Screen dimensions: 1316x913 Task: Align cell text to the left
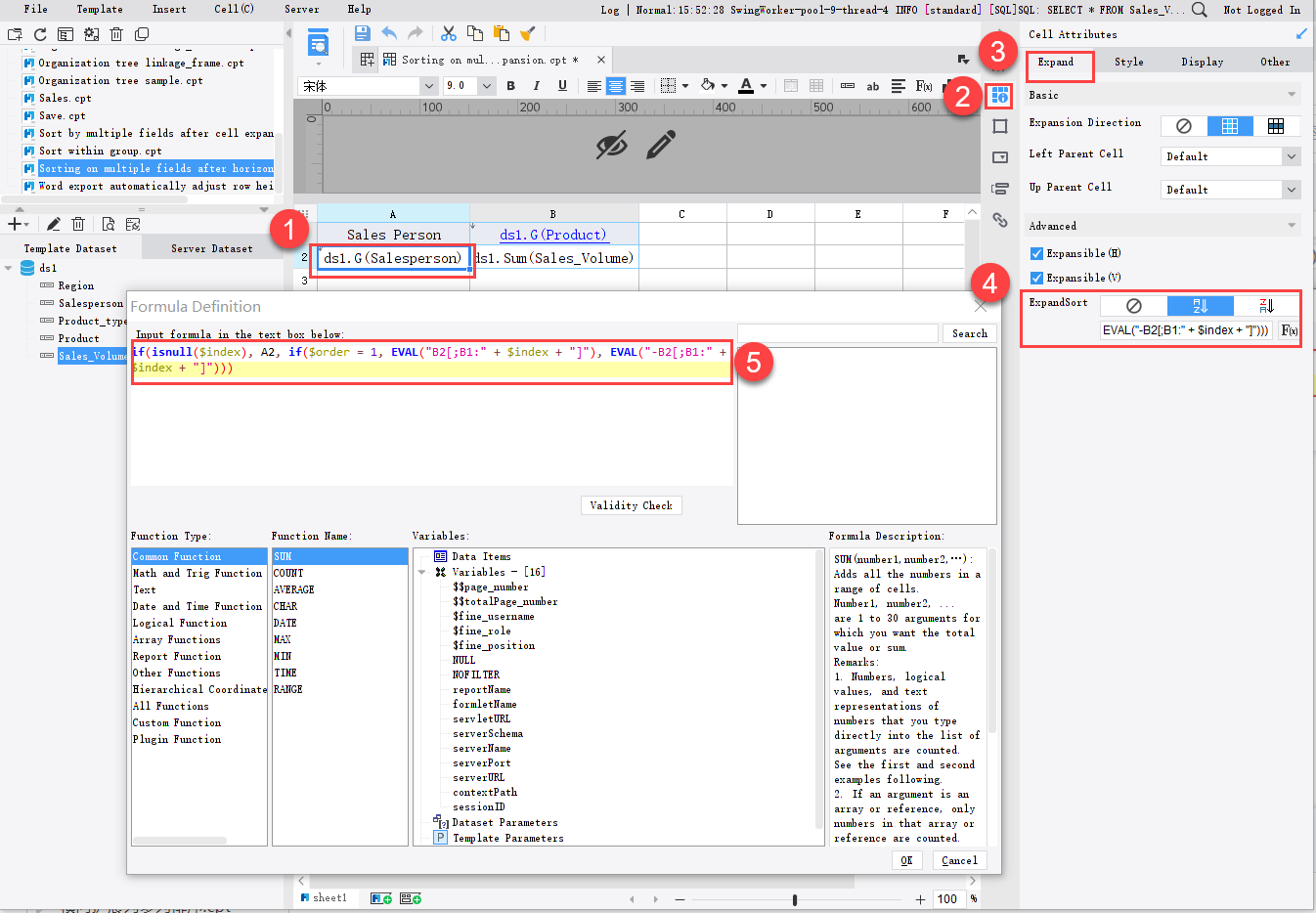pyautogui.click(x=593, y=86)
